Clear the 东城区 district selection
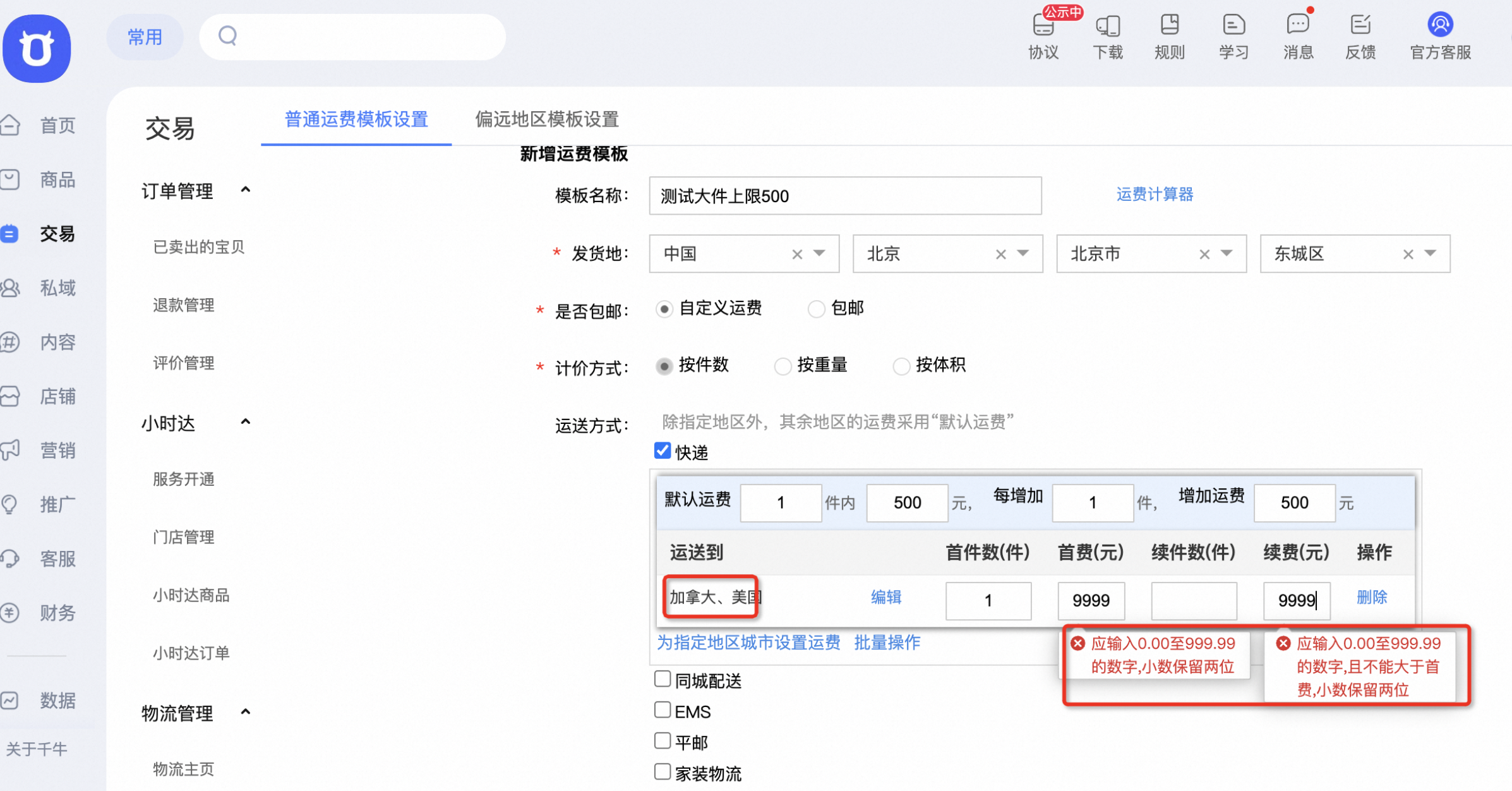Screen dimensions: 1512x791 point(1408,254)
